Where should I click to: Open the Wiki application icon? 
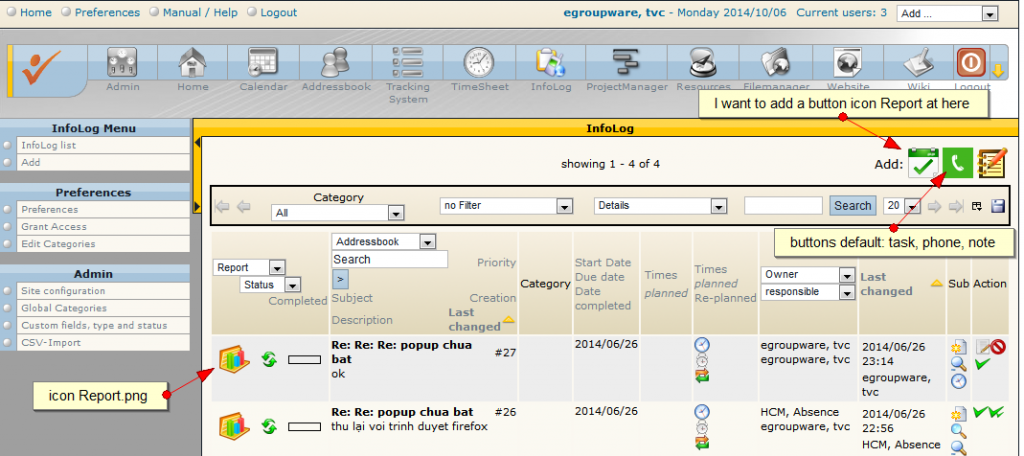pyautogui.click(x=918, y=65)
